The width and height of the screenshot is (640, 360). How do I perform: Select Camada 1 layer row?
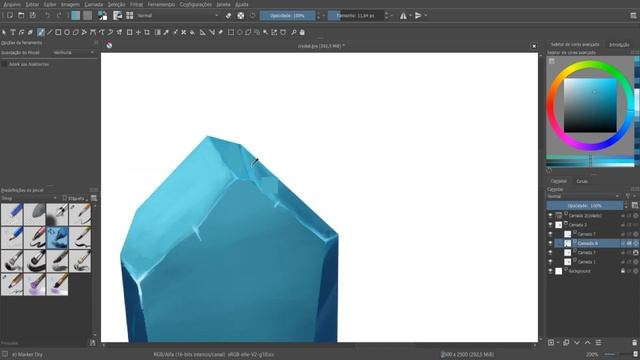pos(592,262)
